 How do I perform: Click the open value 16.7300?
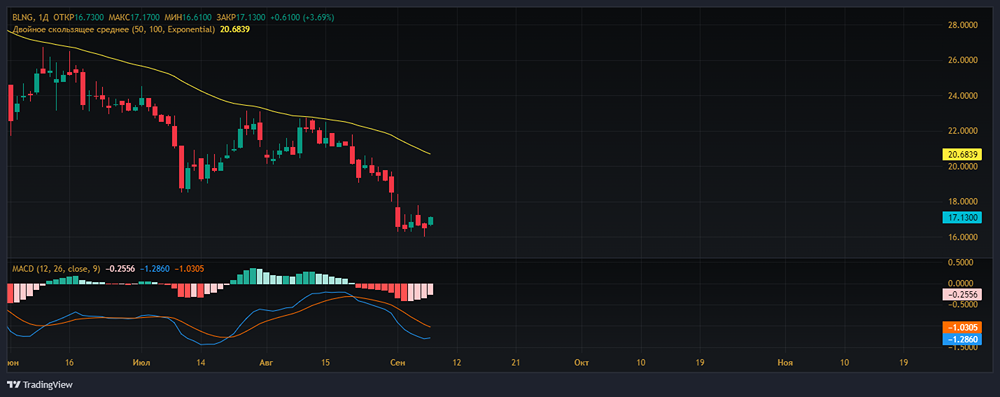pos(89,17)
